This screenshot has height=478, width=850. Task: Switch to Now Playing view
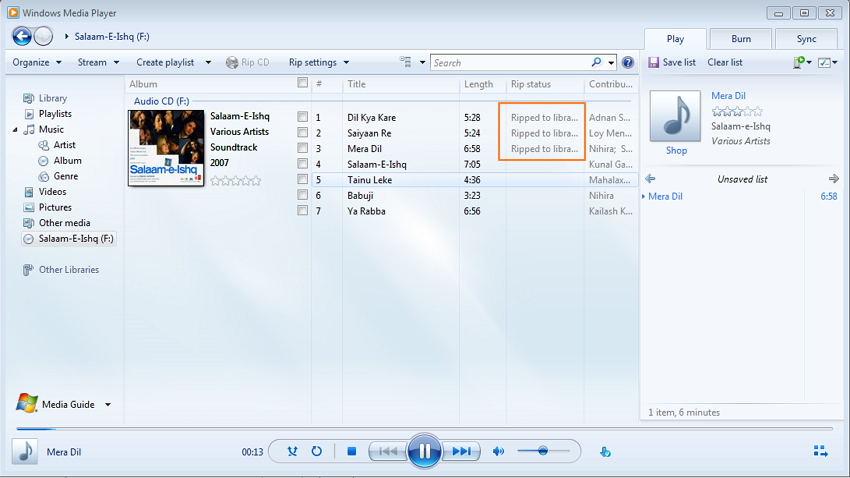pyautogui.click(x=821, y=451)
